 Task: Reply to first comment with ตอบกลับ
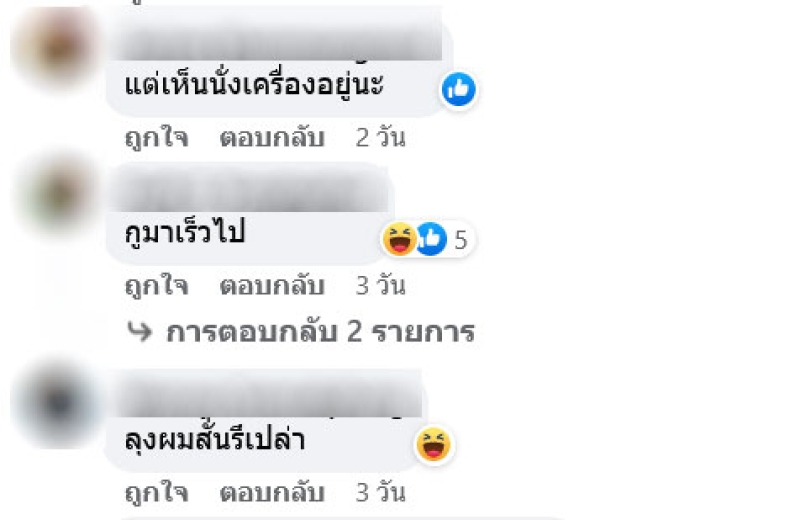tap(272, 137)
